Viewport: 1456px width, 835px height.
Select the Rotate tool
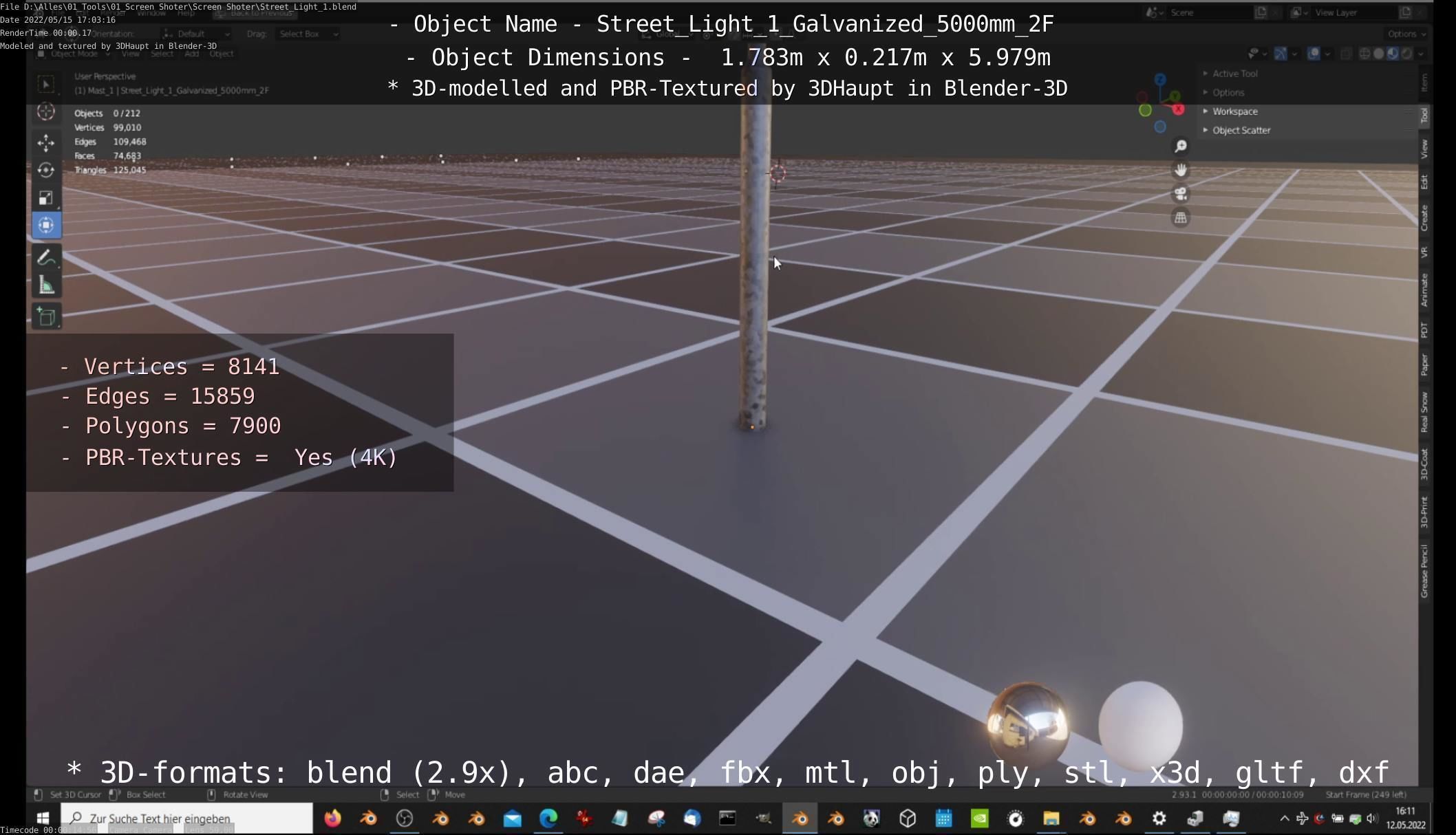tap(46, 170)
